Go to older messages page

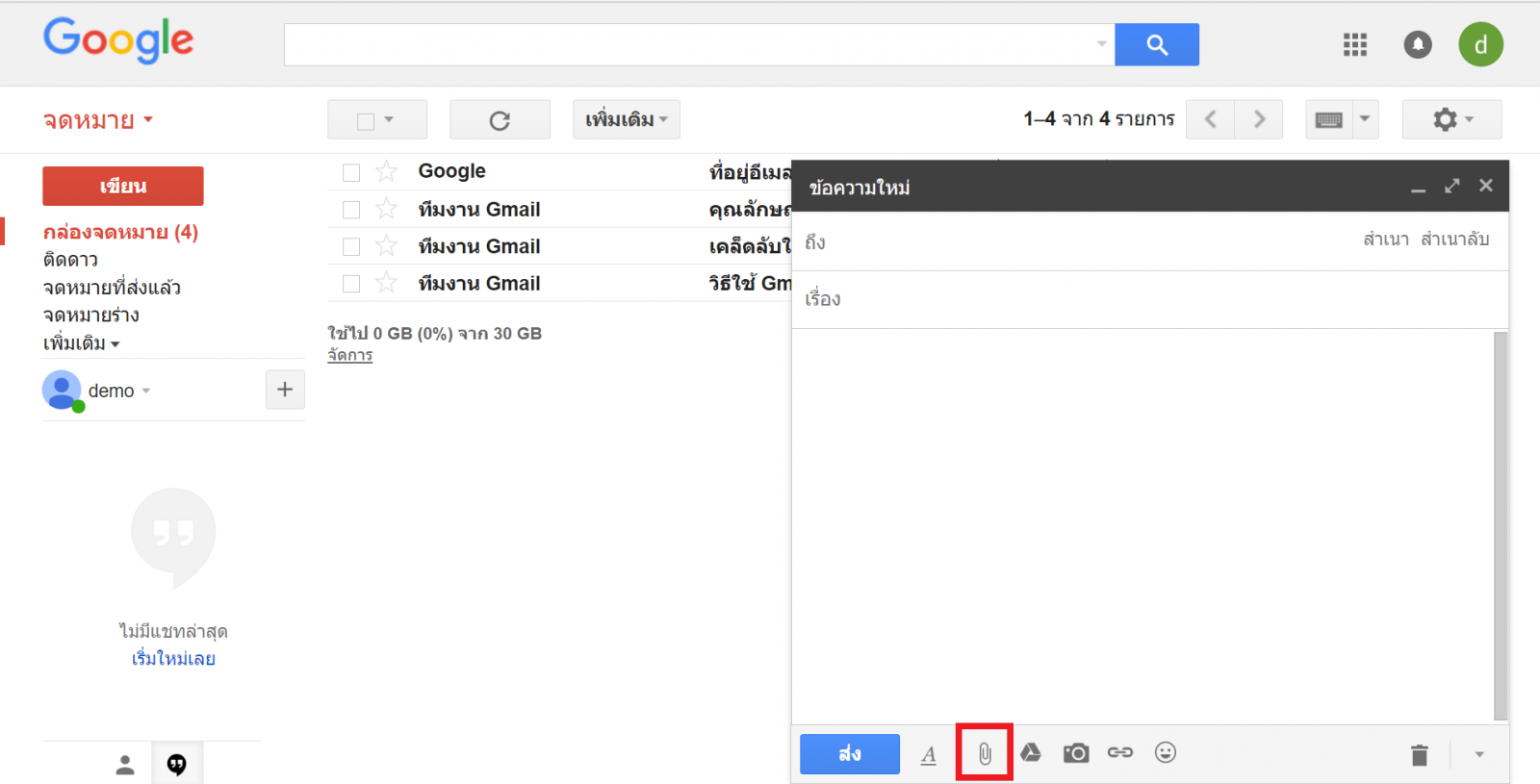[x=1259, y=119]
